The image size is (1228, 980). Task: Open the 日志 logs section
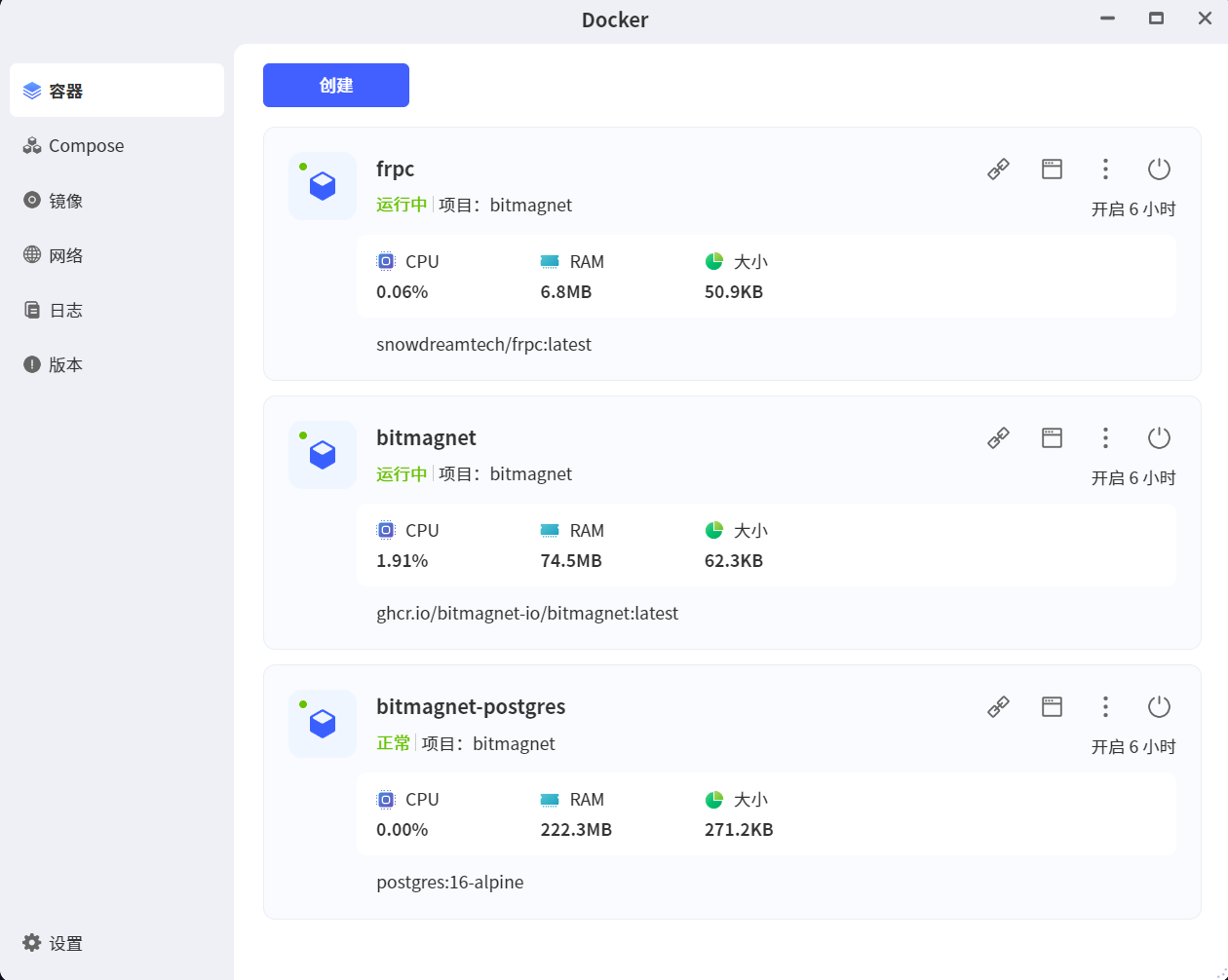tap(65, 310)
